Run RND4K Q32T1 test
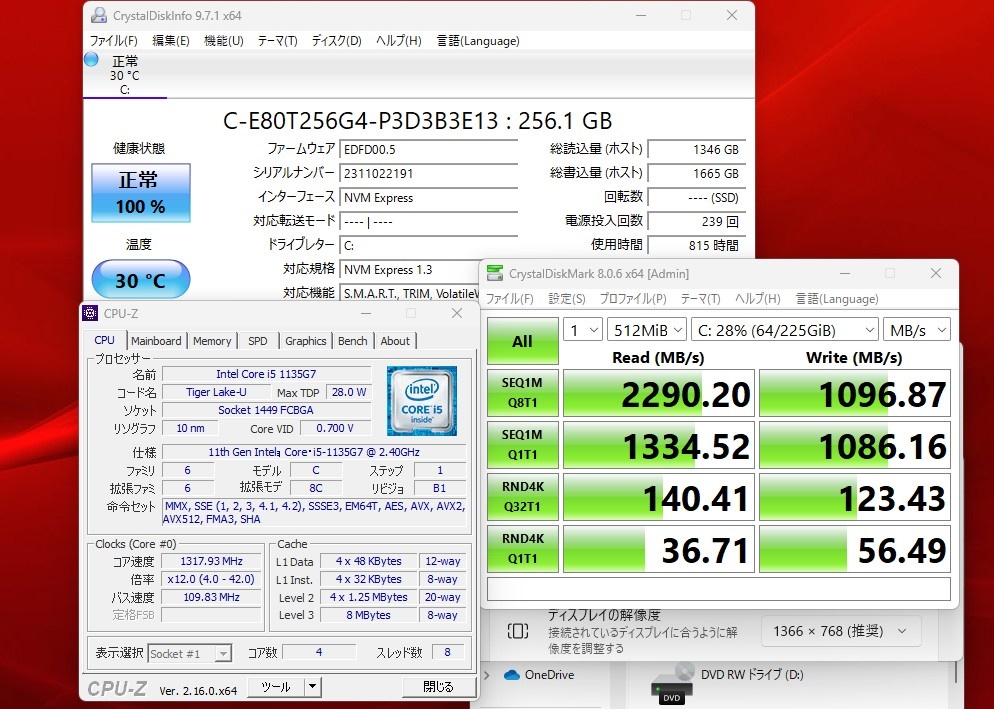 [522, 497]
